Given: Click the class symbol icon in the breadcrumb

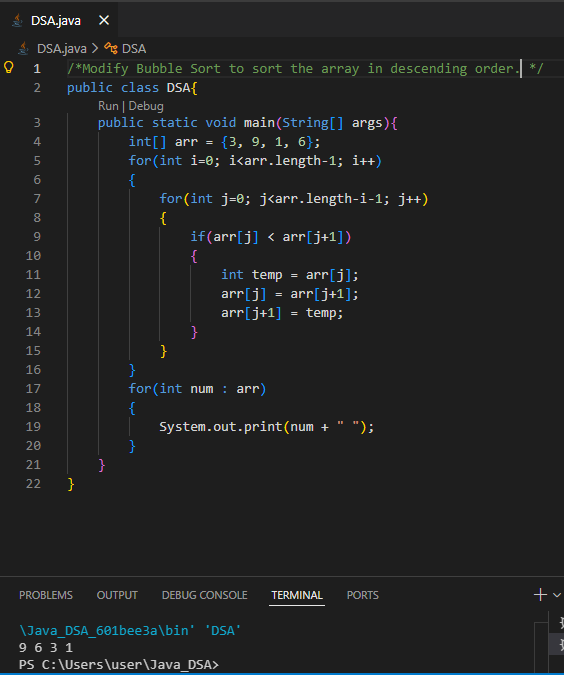Looking at the screenshot, I should pos(111,48).
